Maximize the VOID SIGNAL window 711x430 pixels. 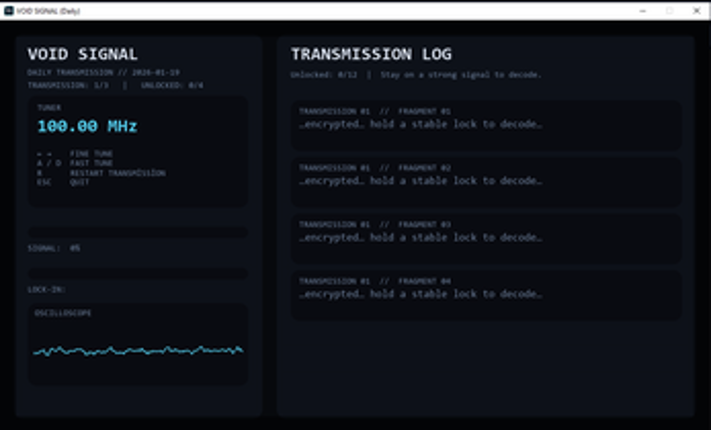(669, 9)
